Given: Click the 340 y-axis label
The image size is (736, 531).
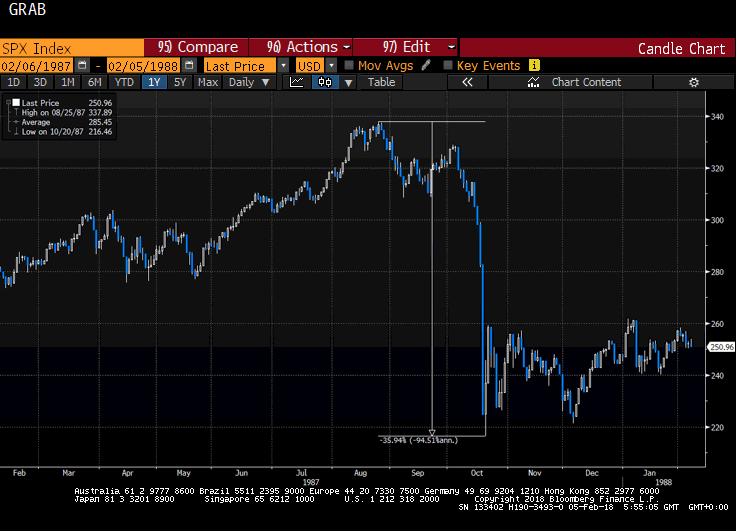Looking at the screenshot, I should 717,116.
